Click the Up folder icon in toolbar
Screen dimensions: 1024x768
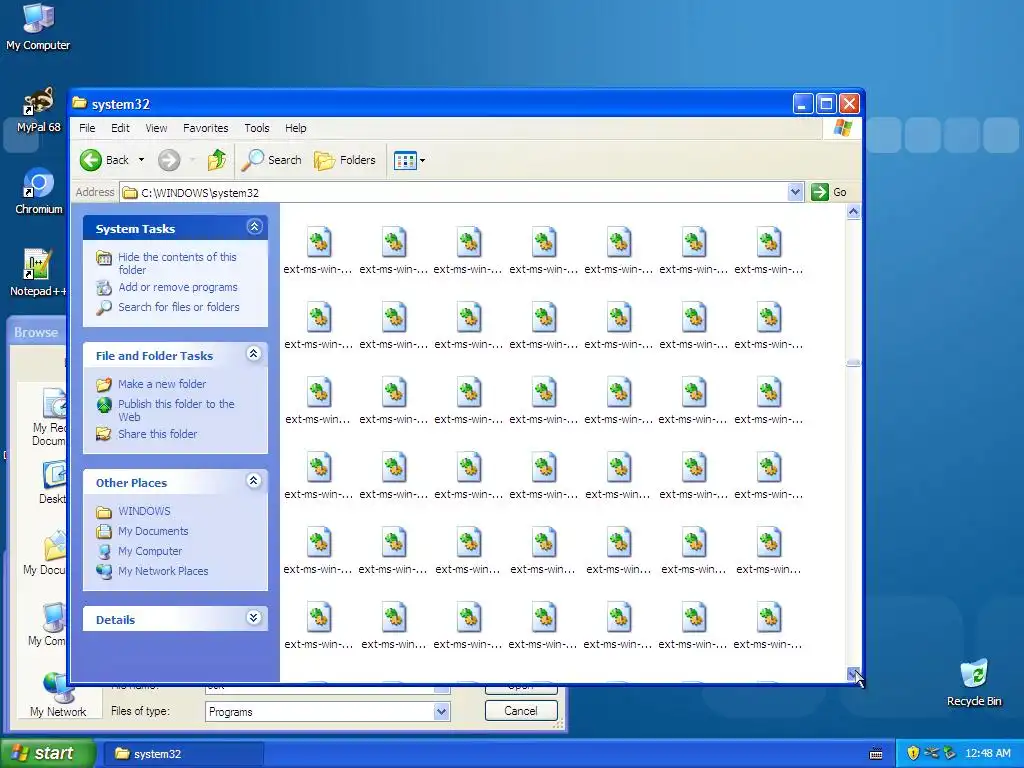pos(216,160)
